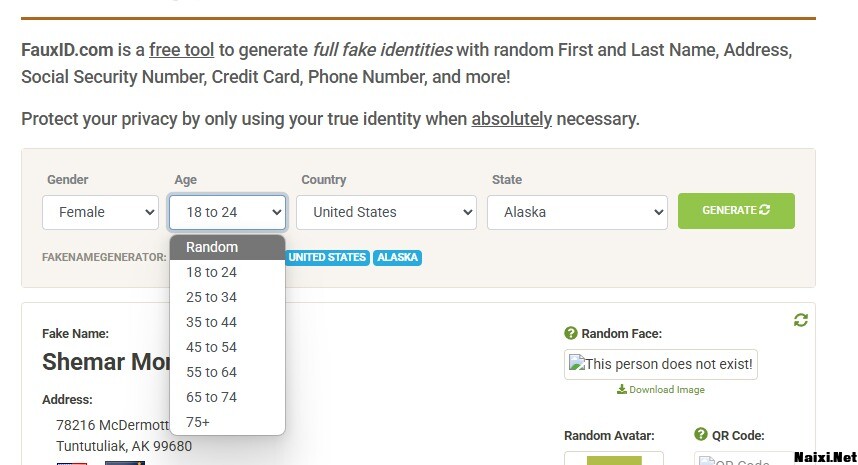The height and width of the screenshot is (465, 858).
Task: Click the question mark icon beside QR Code
Action: pyautogui.click(x=701, y=435)
